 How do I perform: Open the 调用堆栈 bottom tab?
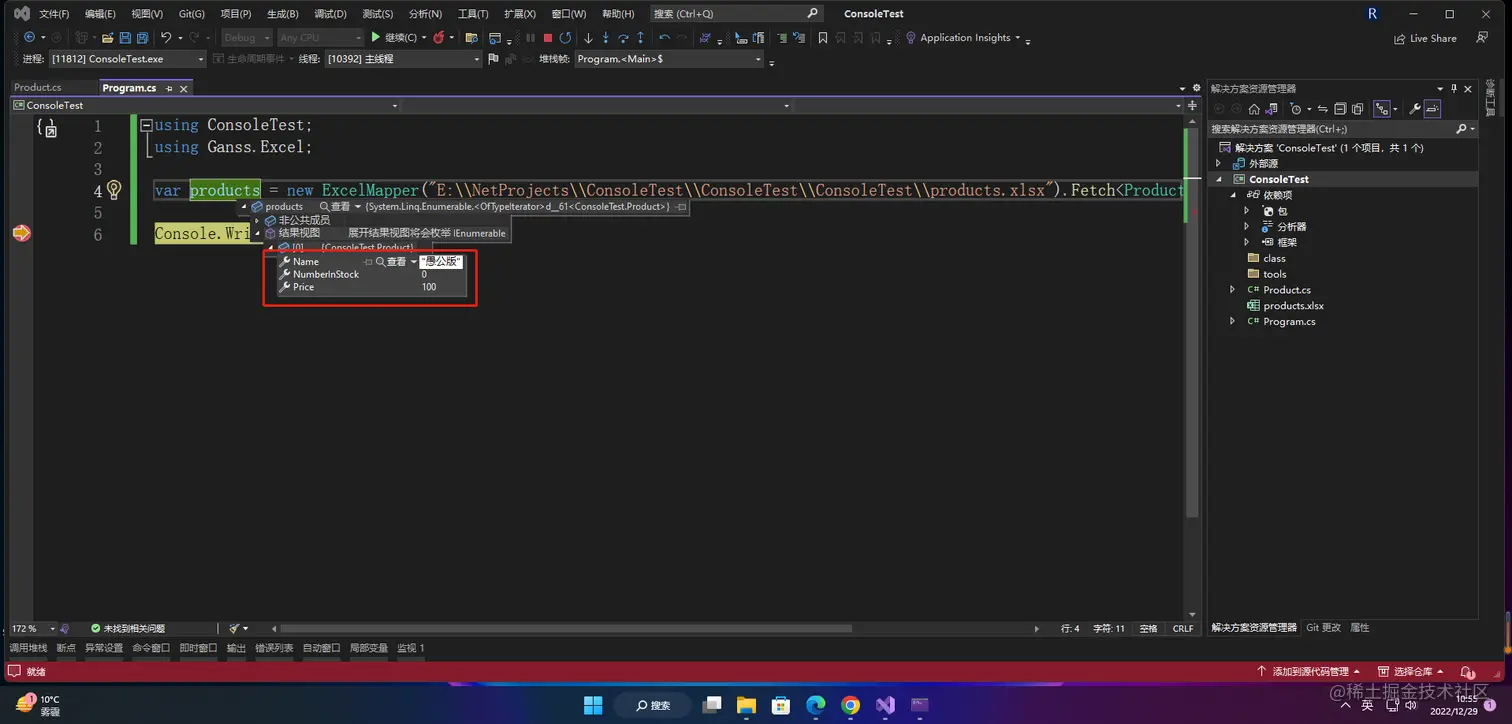(28, 648)
